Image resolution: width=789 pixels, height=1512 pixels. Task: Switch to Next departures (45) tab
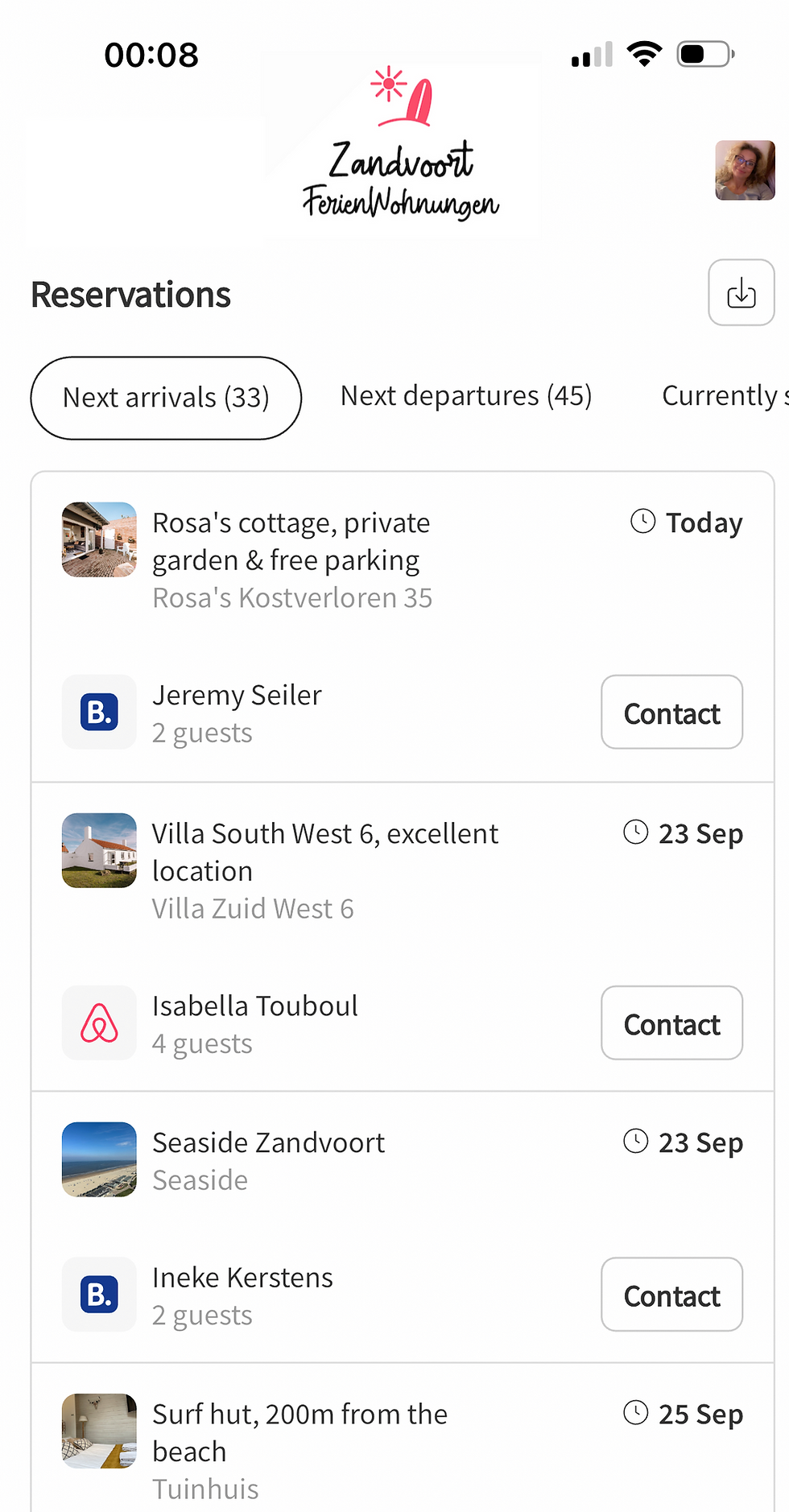[x=466, y=396]
